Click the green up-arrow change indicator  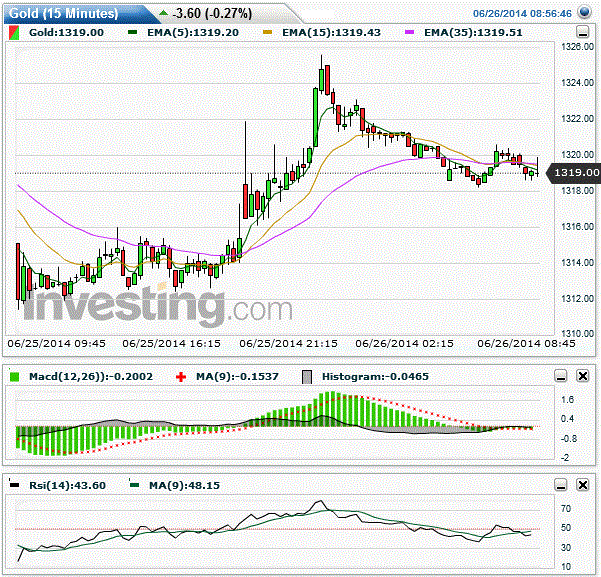(164, 13)
